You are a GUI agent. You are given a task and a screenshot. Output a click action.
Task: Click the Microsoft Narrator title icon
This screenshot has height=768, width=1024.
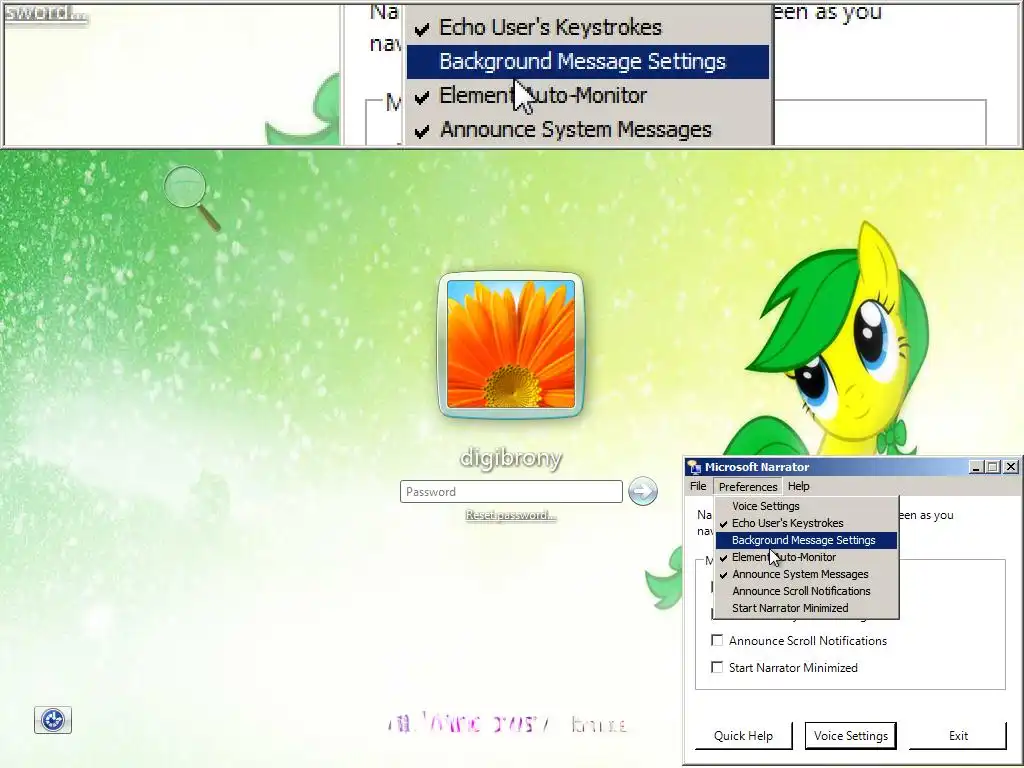[x=694, y=467]
